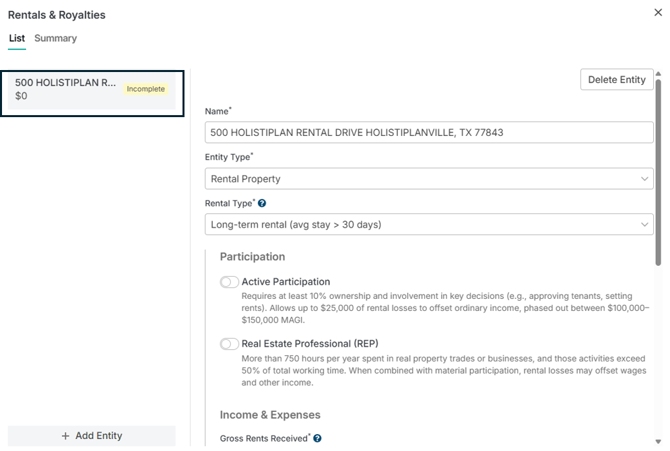Click the Income & Expenses heading
This screenshot has height=451, width=670.
click(270, 415)
